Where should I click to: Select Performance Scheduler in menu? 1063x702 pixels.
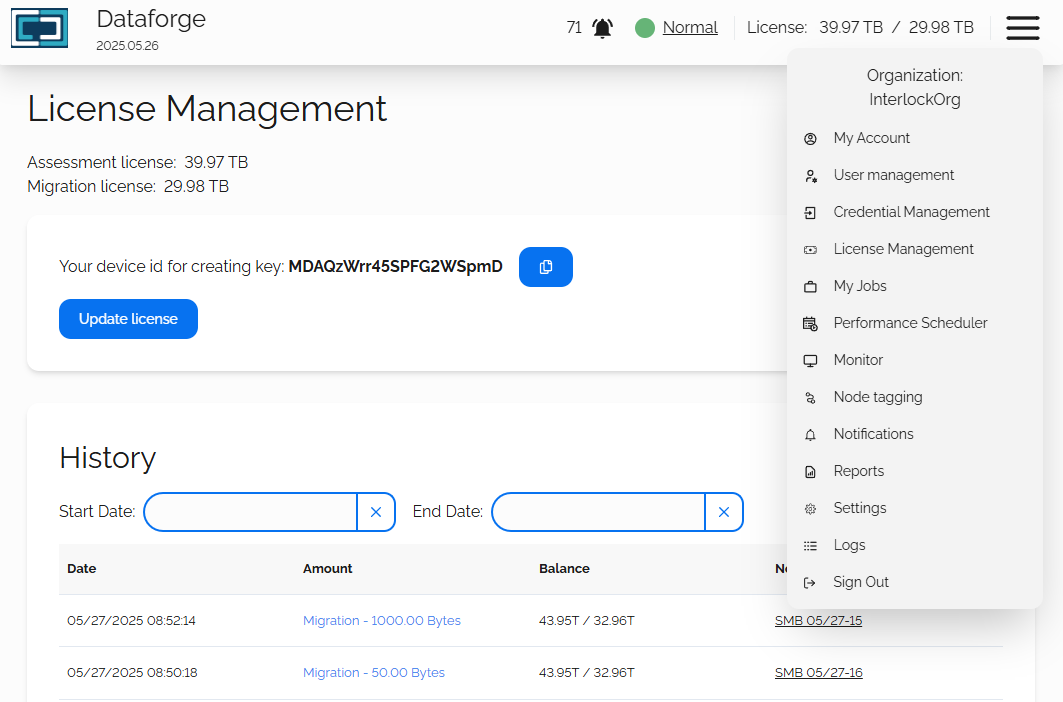point(910,323)
